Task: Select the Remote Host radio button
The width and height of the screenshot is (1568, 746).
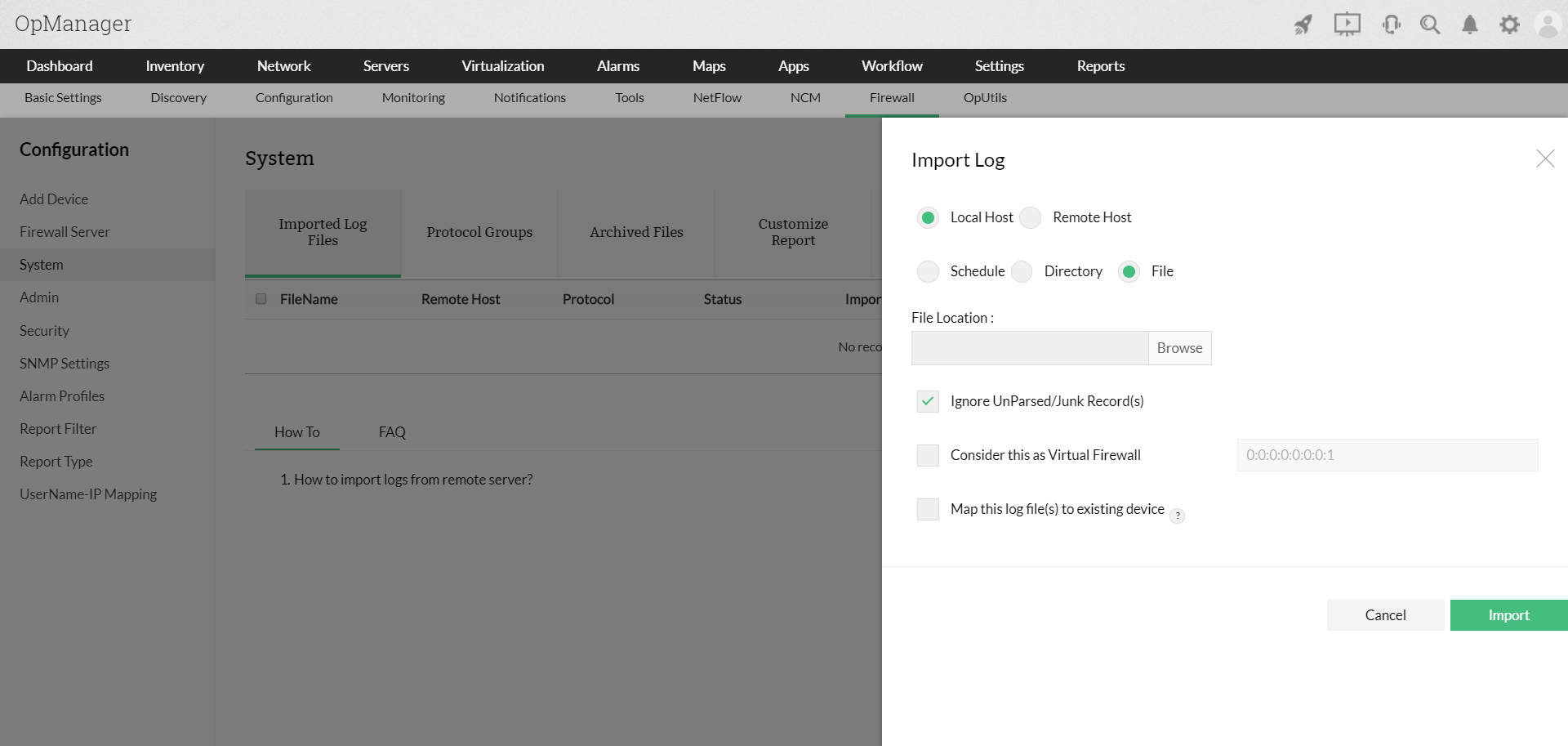Action: pyautogui.click(x=1031, y=217)
